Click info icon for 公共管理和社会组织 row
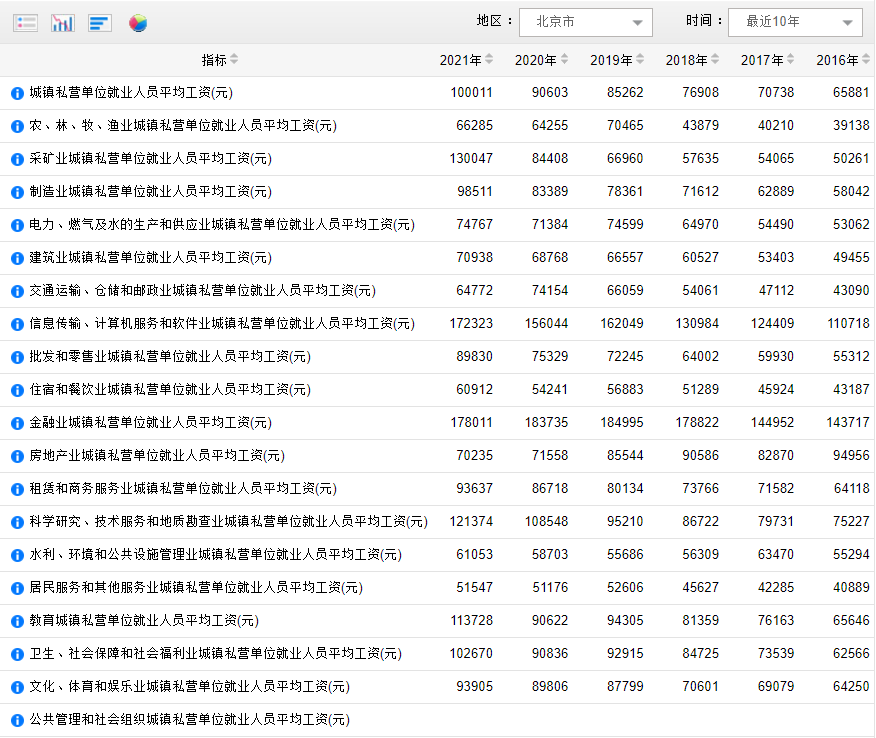The height and width of the screenshot is (738, 876). coord(17,720)
